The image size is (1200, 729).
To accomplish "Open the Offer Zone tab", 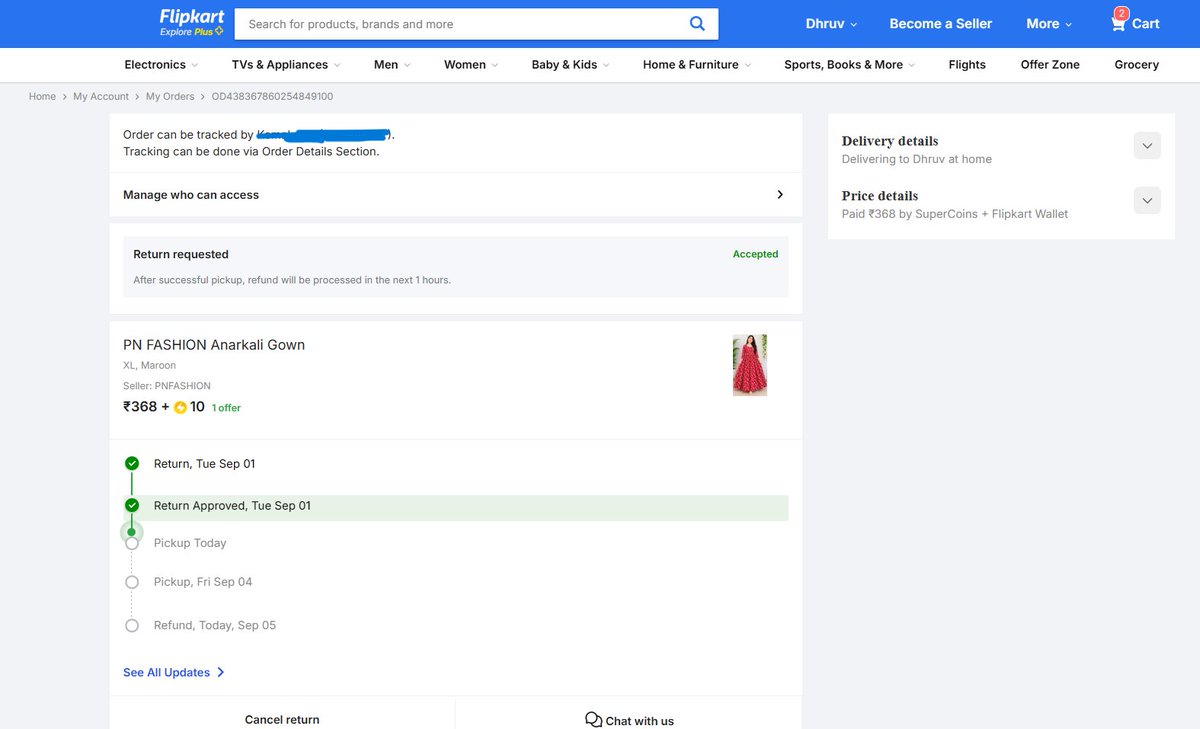I will coord(1050,65).
